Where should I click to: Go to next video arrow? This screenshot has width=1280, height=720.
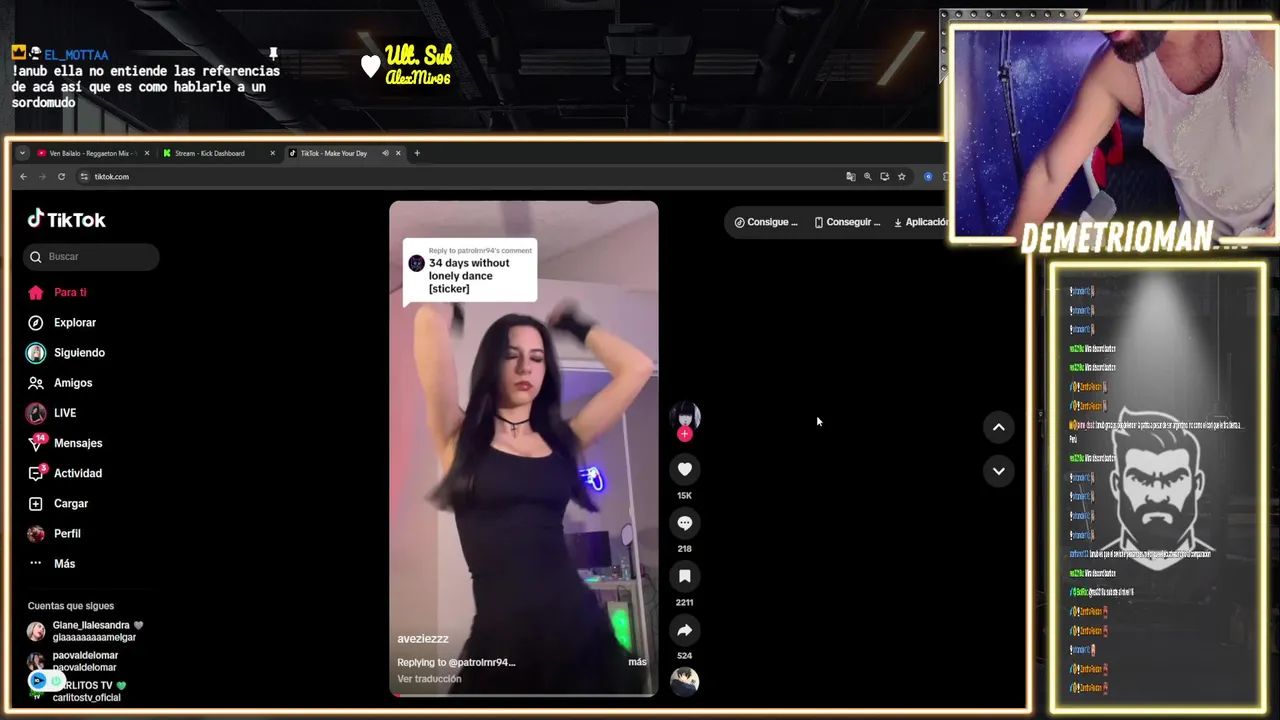pos(998,471)
